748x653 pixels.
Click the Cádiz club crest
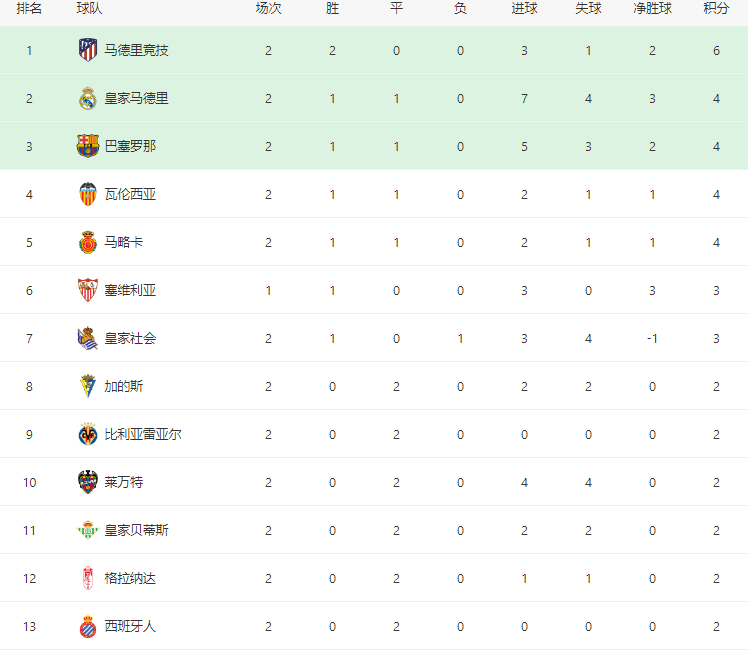point(88,386)
